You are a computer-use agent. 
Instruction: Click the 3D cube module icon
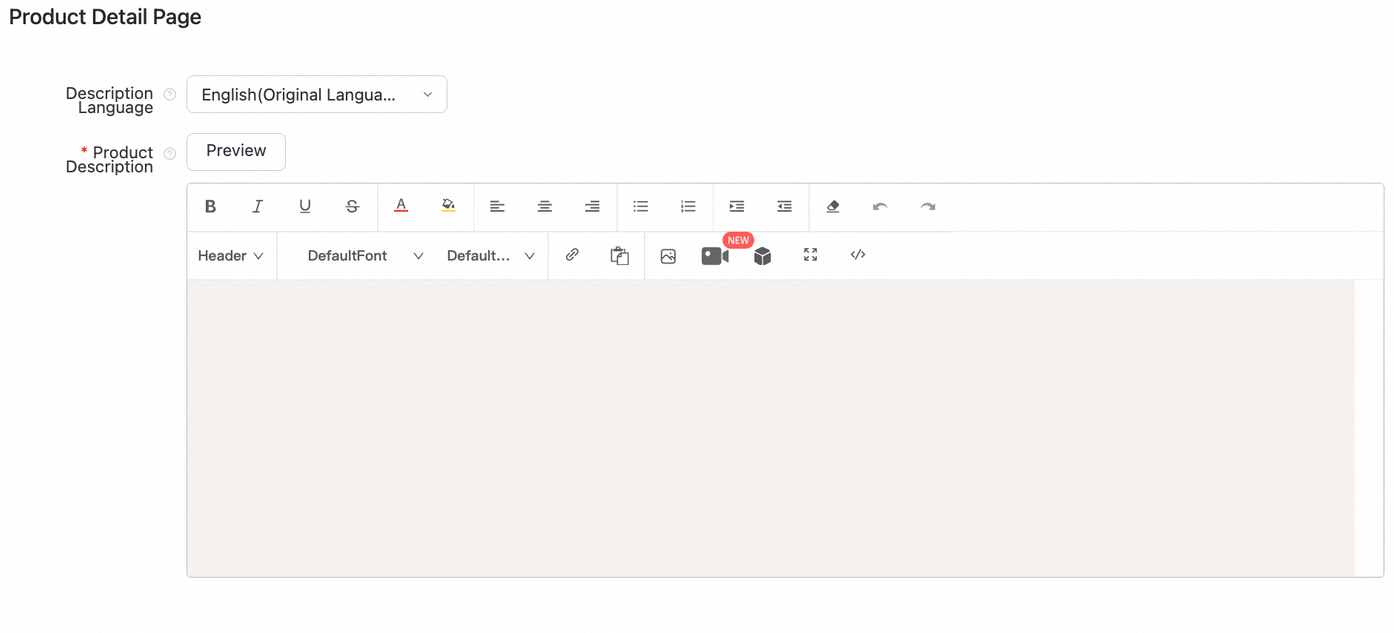pos(763,256)
